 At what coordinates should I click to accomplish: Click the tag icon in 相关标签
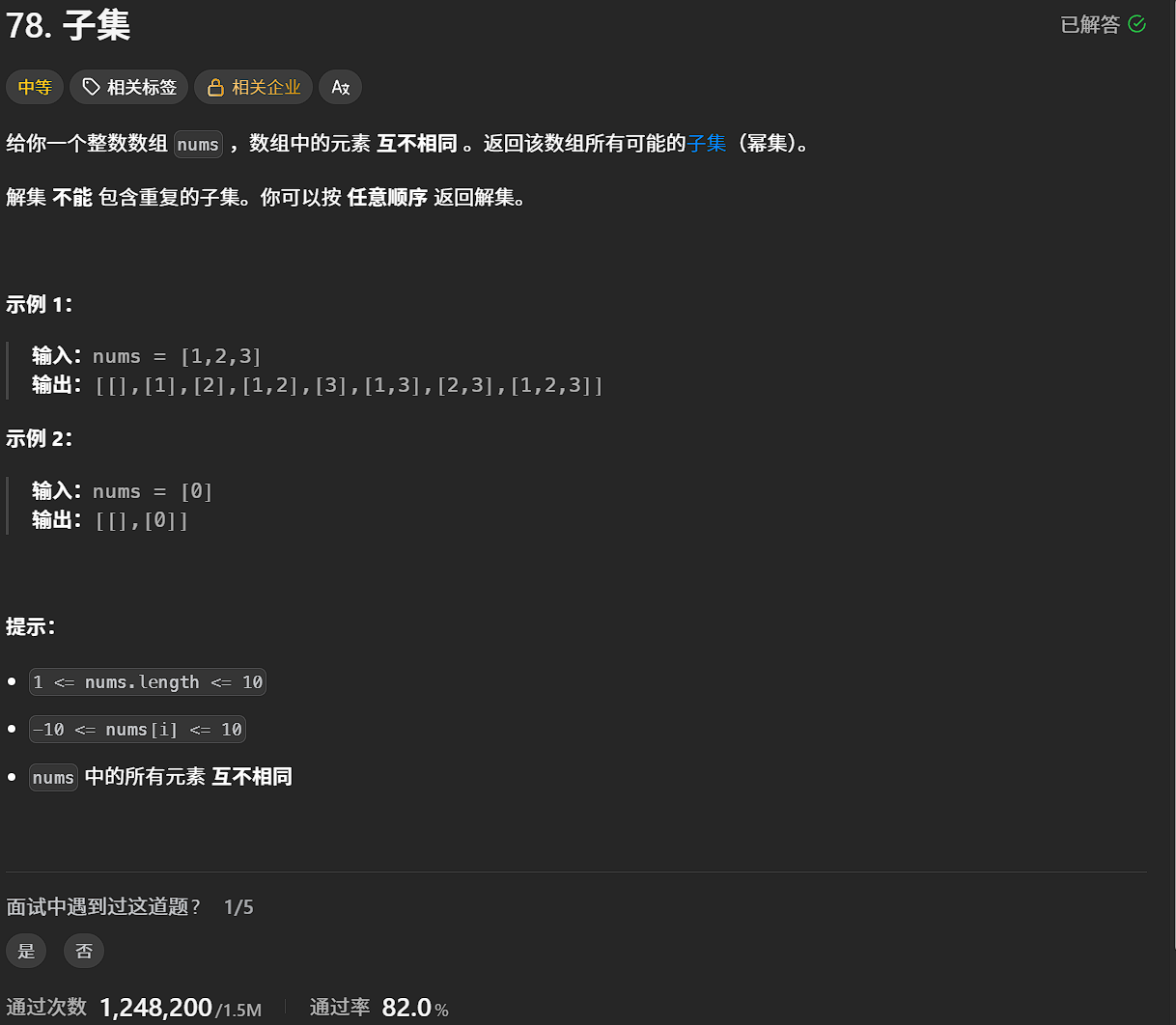92,87
